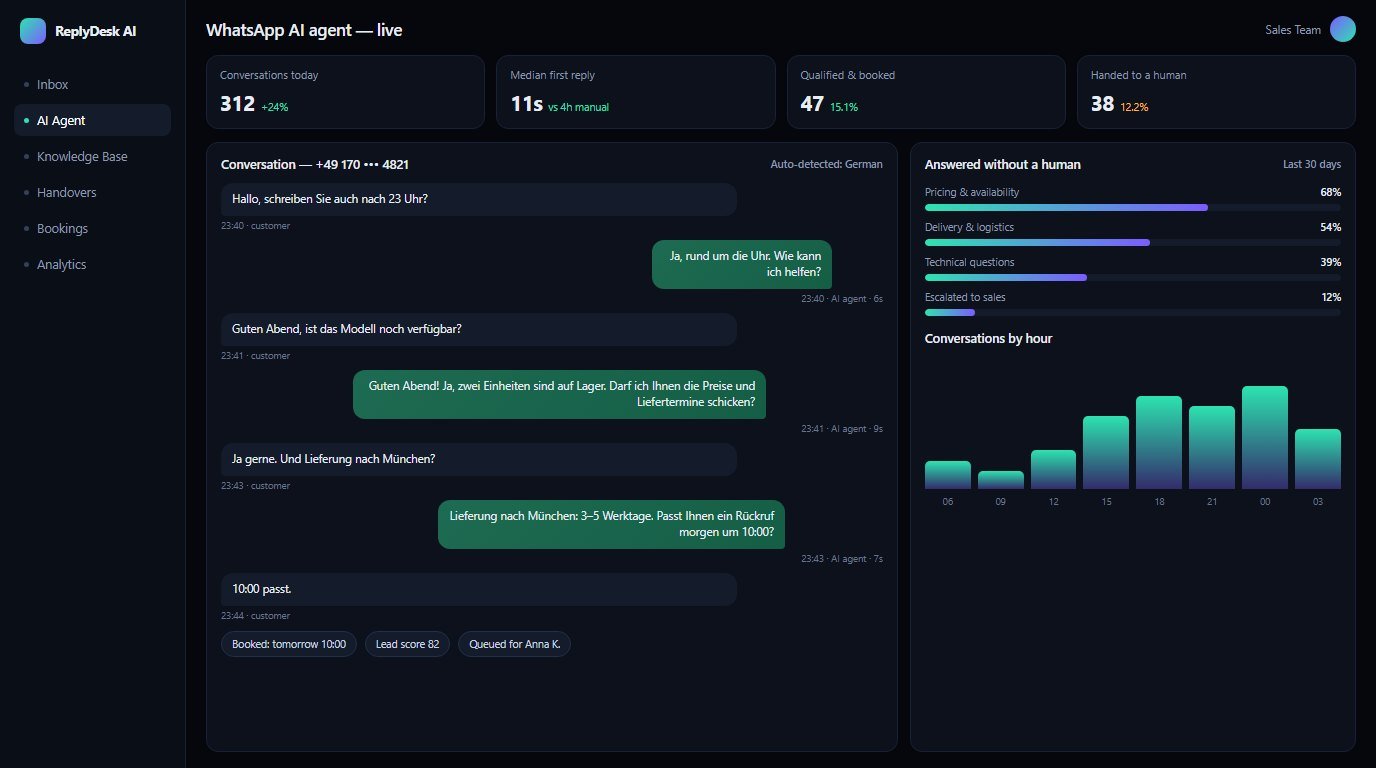The width and height of the screenshot is (1376, 768).
Task: Select the AI Agent sidebar item
Action: tap(92, 121)
